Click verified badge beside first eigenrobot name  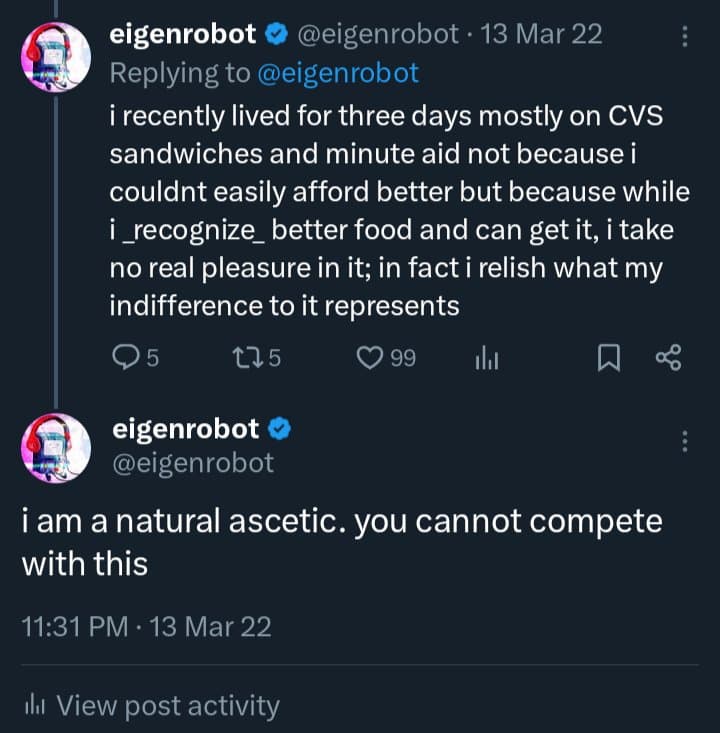(x=275, y=35)
